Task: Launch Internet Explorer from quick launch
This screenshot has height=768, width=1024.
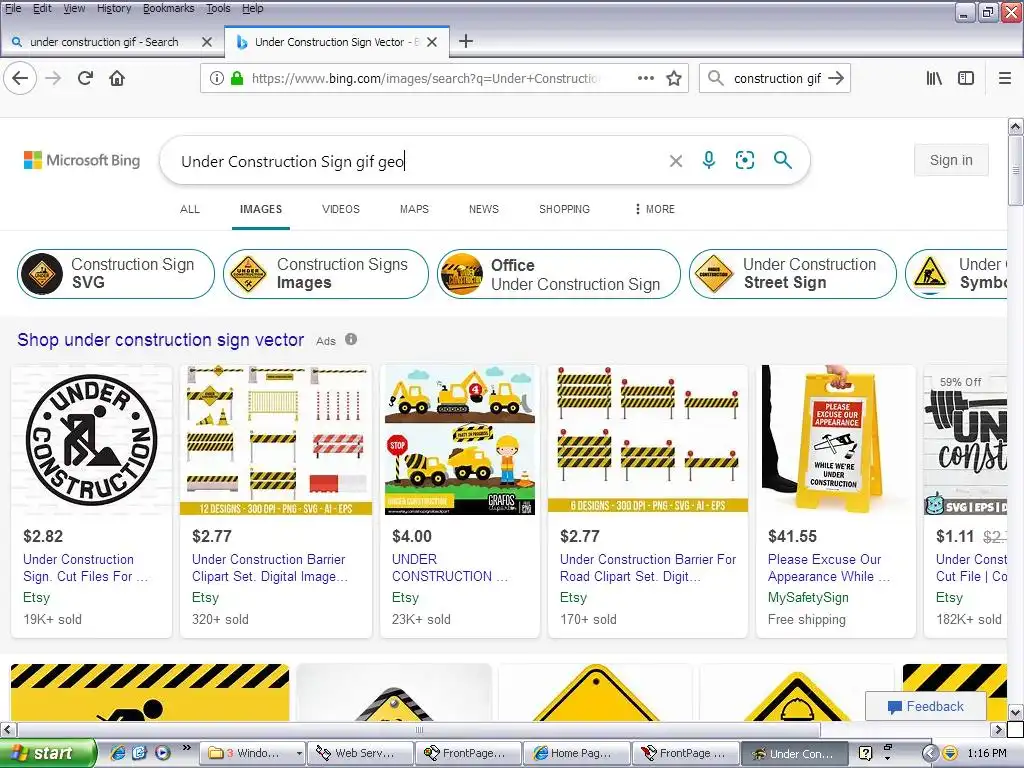Action: click(x=118, y=753)
